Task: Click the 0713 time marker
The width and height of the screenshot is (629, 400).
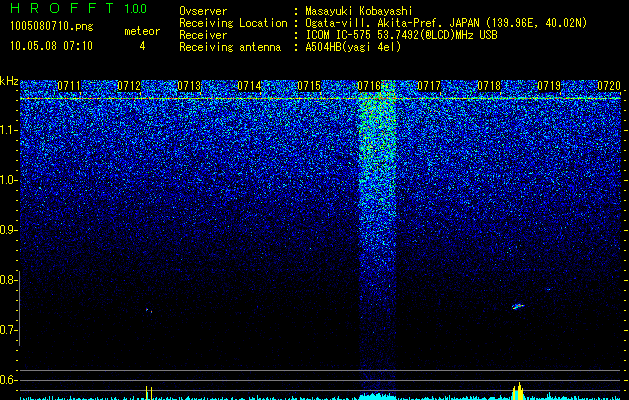Action: pyautogui.click(x=189, y=86)
